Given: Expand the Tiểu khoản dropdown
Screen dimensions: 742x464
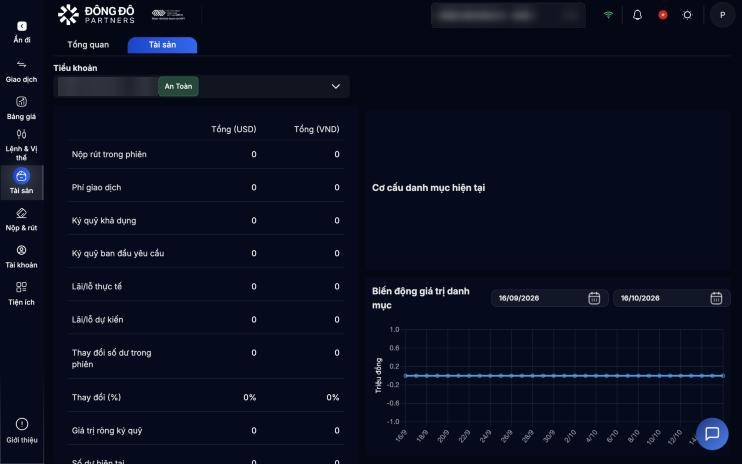Looking at the screenshot, I should click(x=202, y=87).
